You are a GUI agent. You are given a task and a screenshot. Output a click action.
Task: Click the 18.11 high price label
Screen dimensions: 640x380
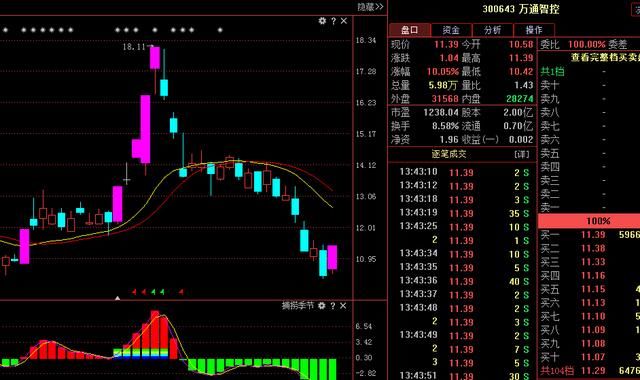point(134,47)
